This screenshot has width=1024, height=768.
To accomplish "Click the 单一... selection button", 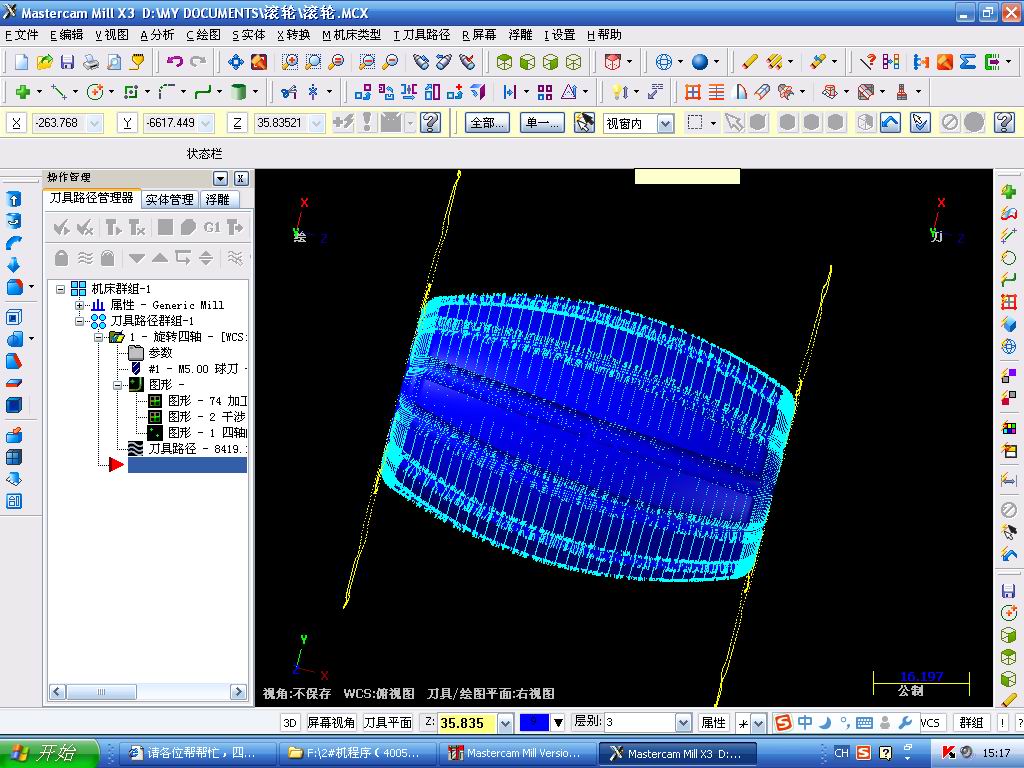I will coord(543,123).
